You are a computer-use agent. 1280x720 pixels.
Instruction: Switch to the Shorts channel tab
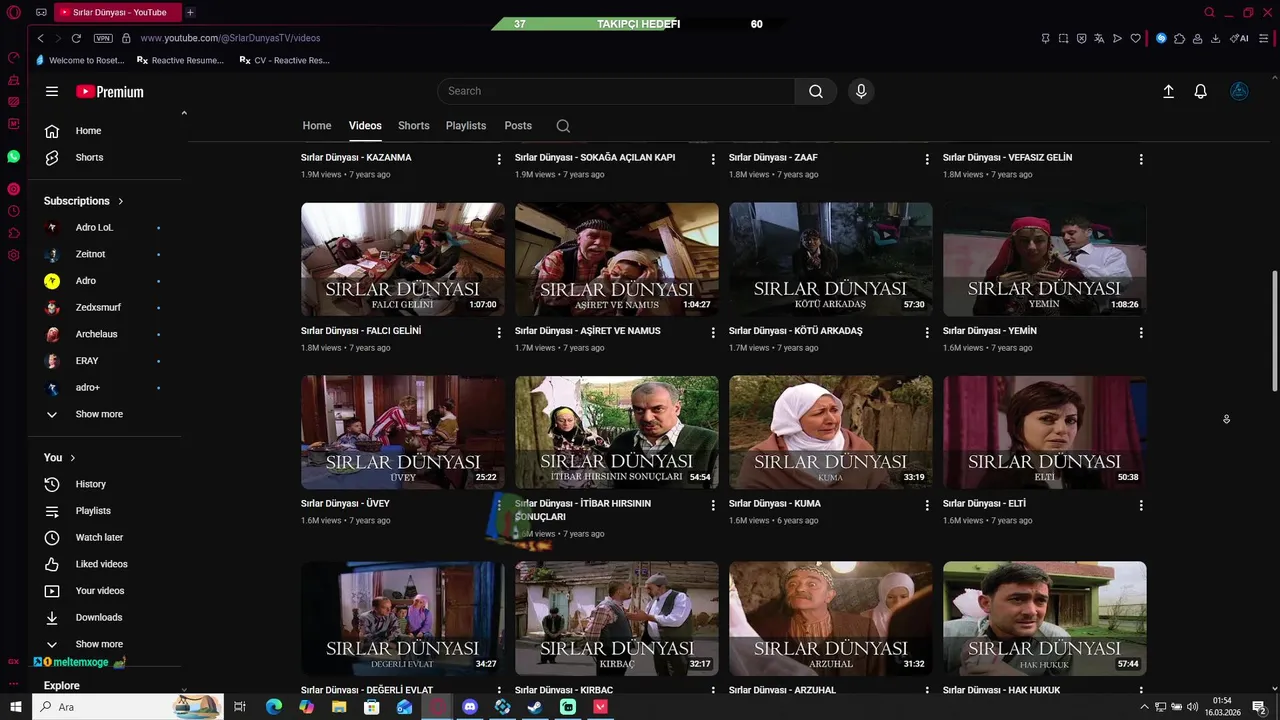click(x=413, y=126)
